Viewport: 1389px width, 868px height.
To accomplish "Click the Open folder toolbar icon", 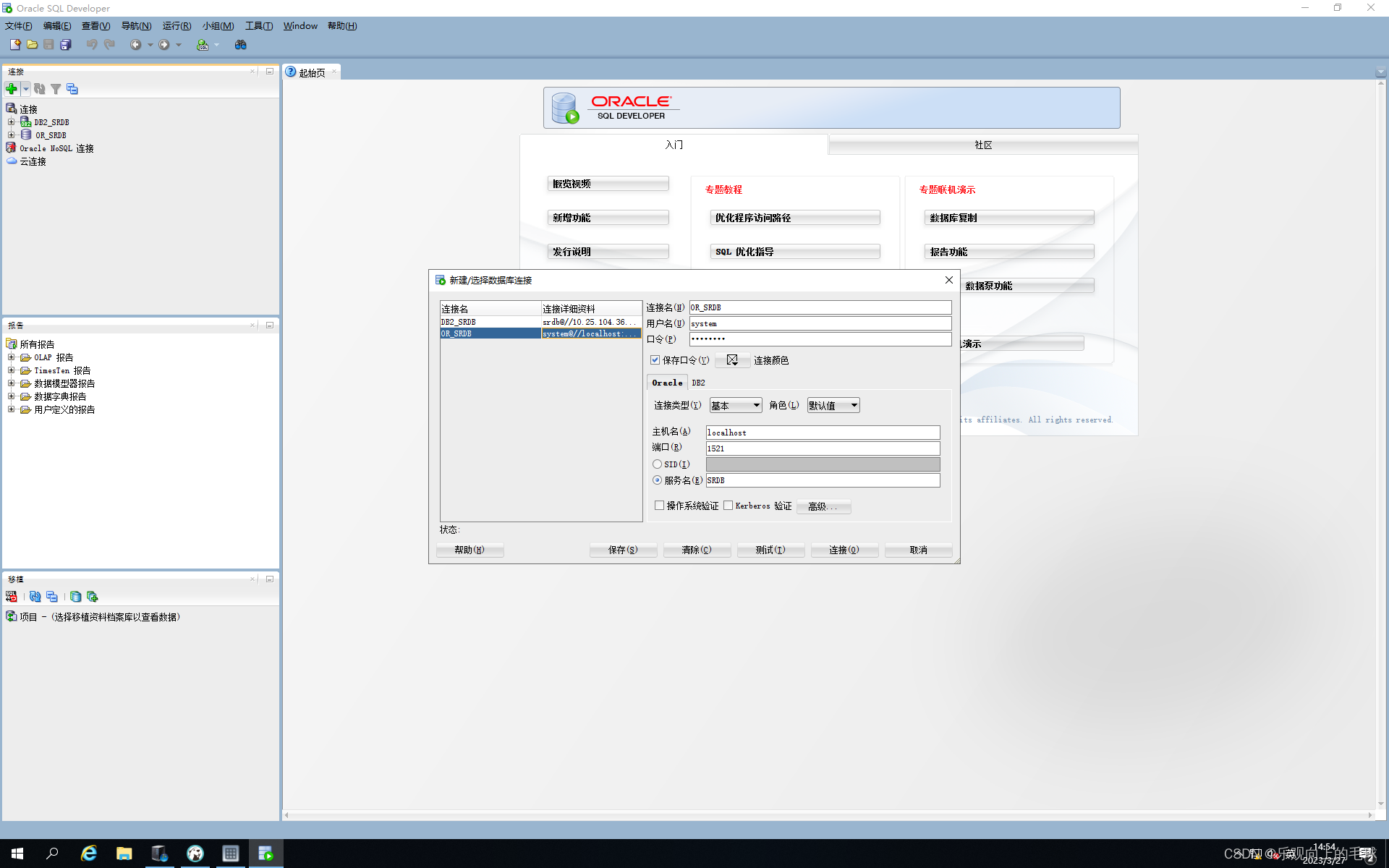I will (x=33, y=45).
